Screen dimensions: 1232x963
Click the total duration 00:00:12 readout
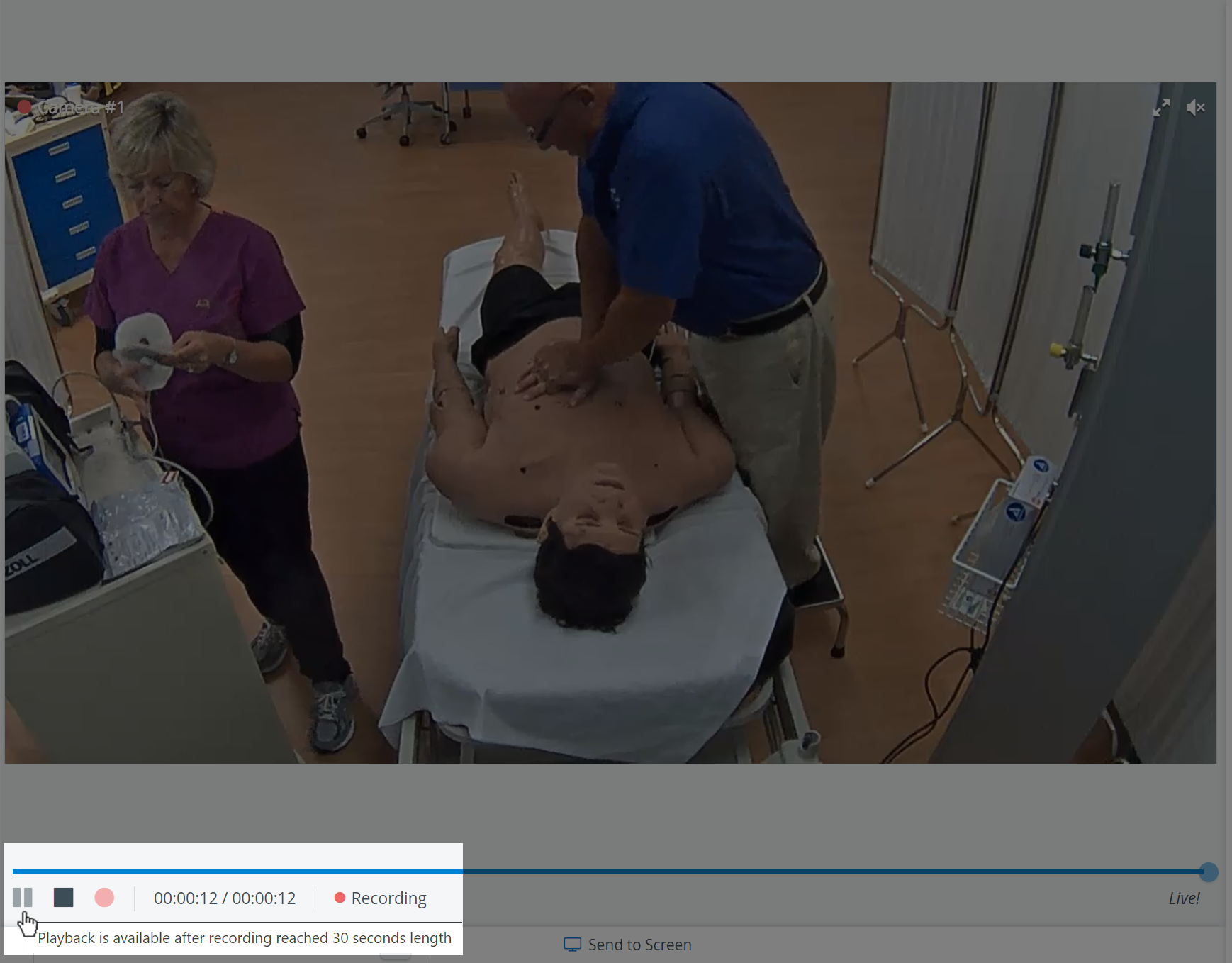coord(264,898)
